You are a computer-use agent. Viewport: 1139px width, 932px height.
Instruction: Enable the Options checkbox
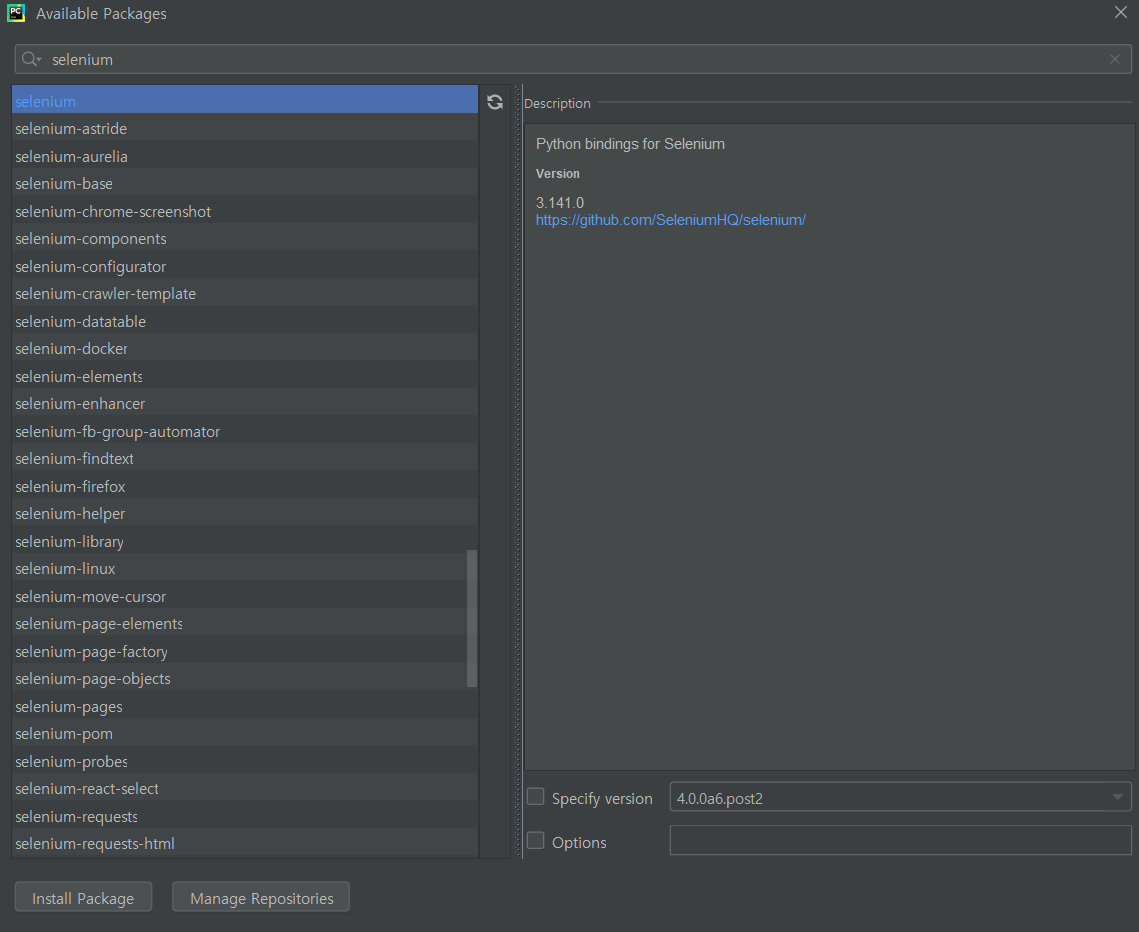[535, 840]
